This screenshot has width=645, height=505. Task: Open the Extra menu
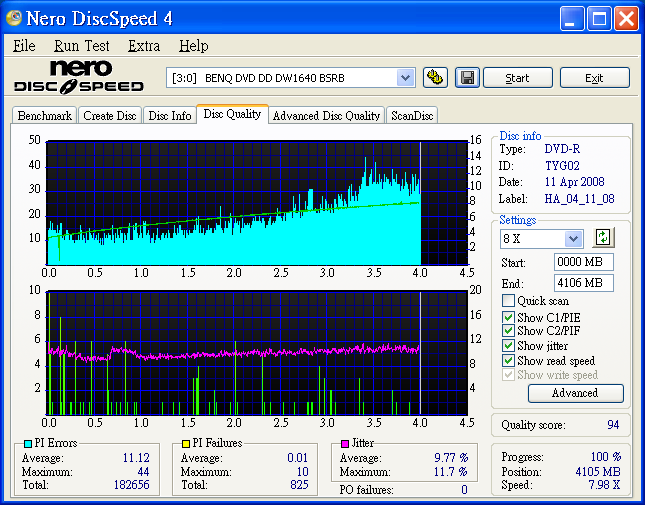tap(144, 46)
